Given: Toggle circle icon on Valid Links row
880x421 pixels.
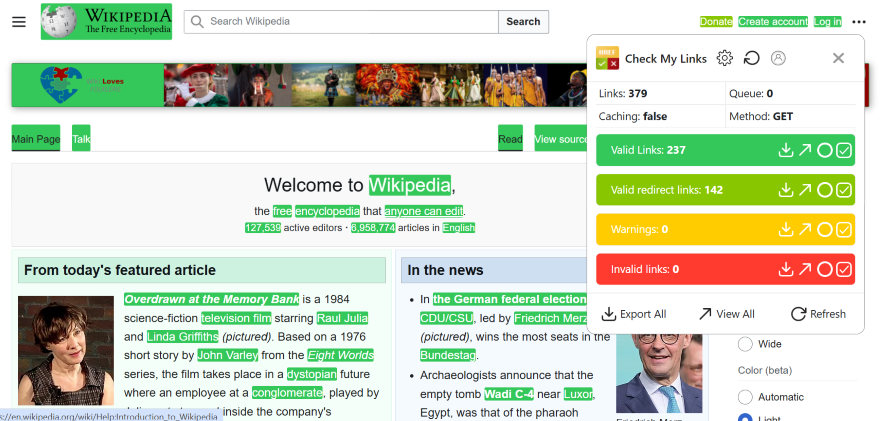Looking at the screenshot, I should point(824,150).
